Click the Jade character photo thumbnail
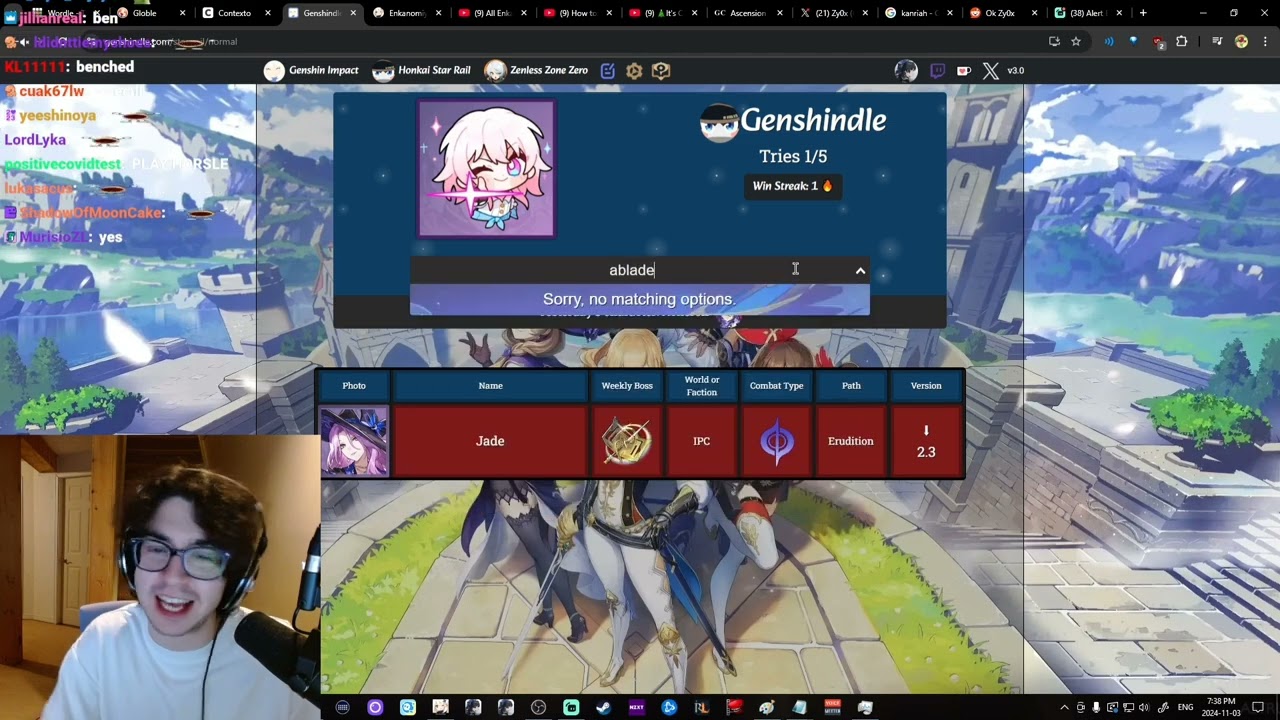 coord(354,441)
